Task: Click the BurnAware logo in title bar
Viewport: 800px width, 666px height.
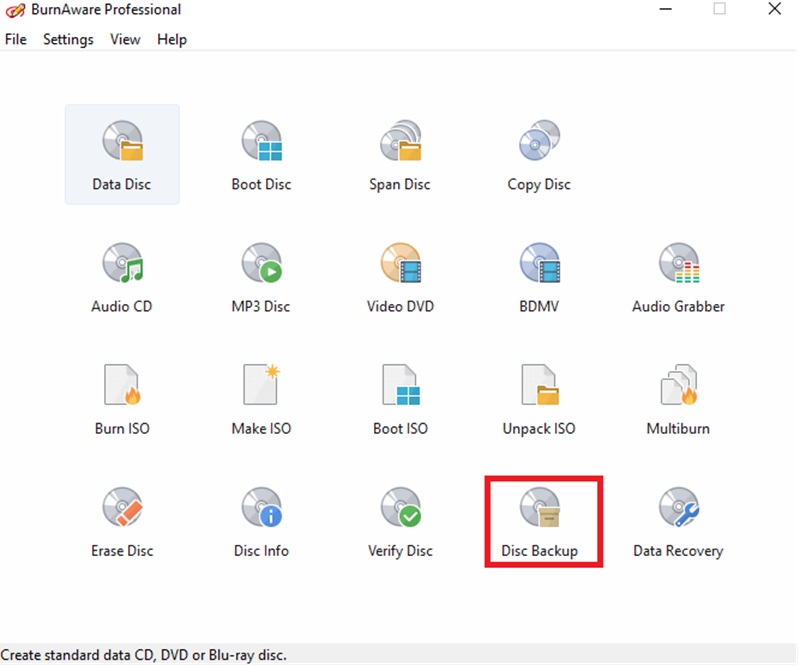Action: coord(15,10)
